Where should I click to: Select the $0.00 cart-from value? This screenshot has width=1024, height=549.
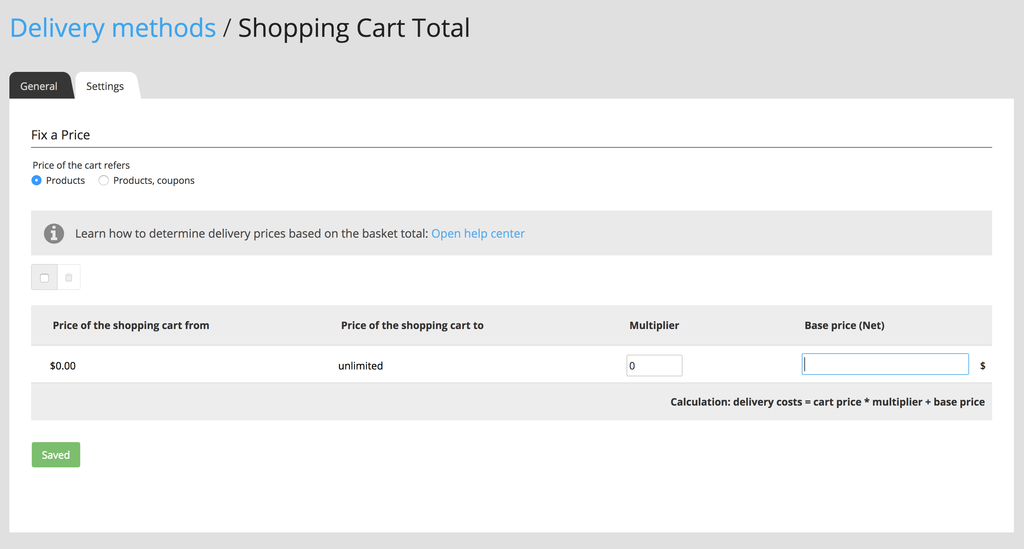63,366
